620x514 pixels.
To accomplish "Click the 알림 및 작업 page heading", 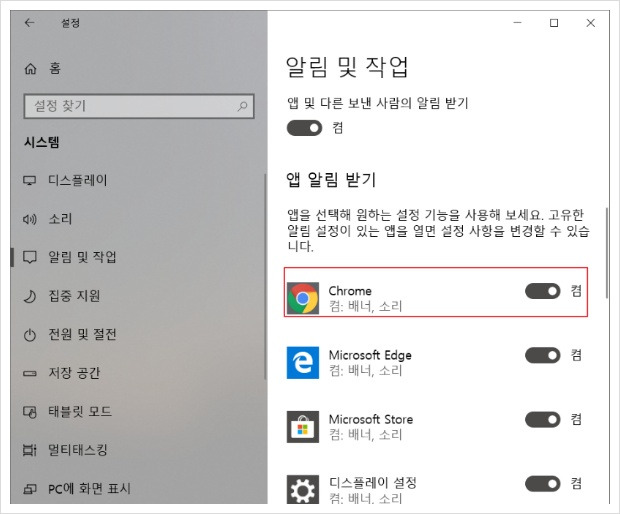I will coord(347,66).
